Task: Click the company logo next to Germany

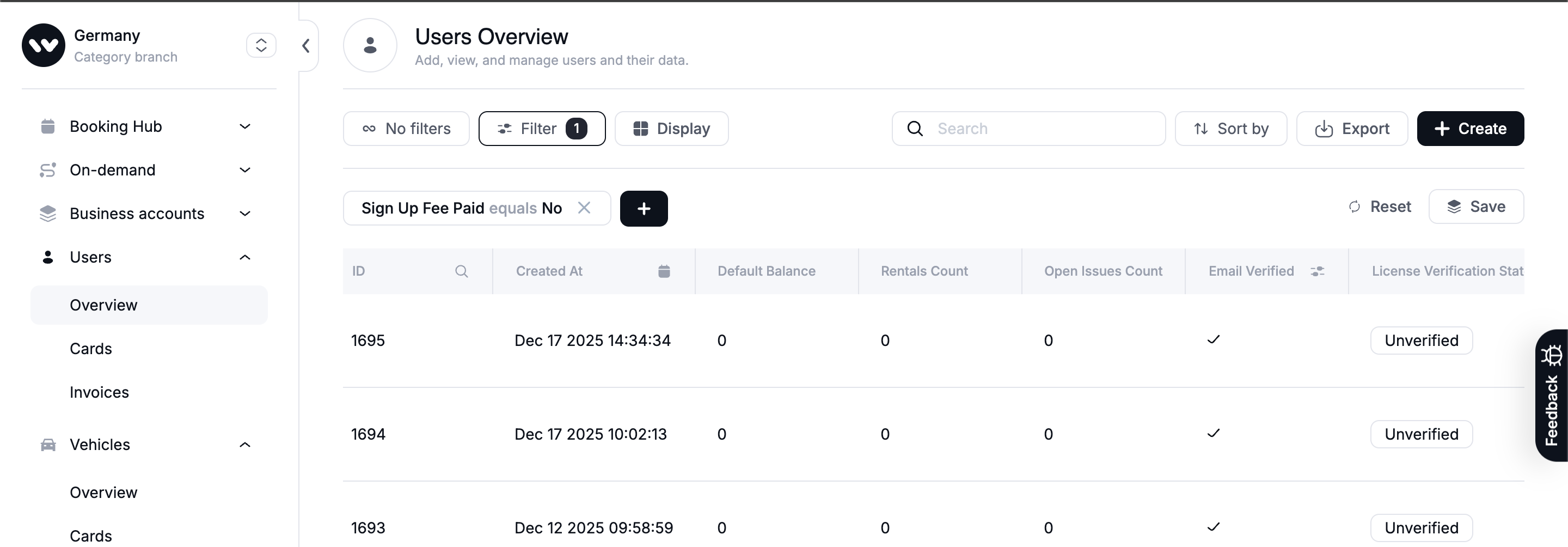Action: [x=43, y=45]
